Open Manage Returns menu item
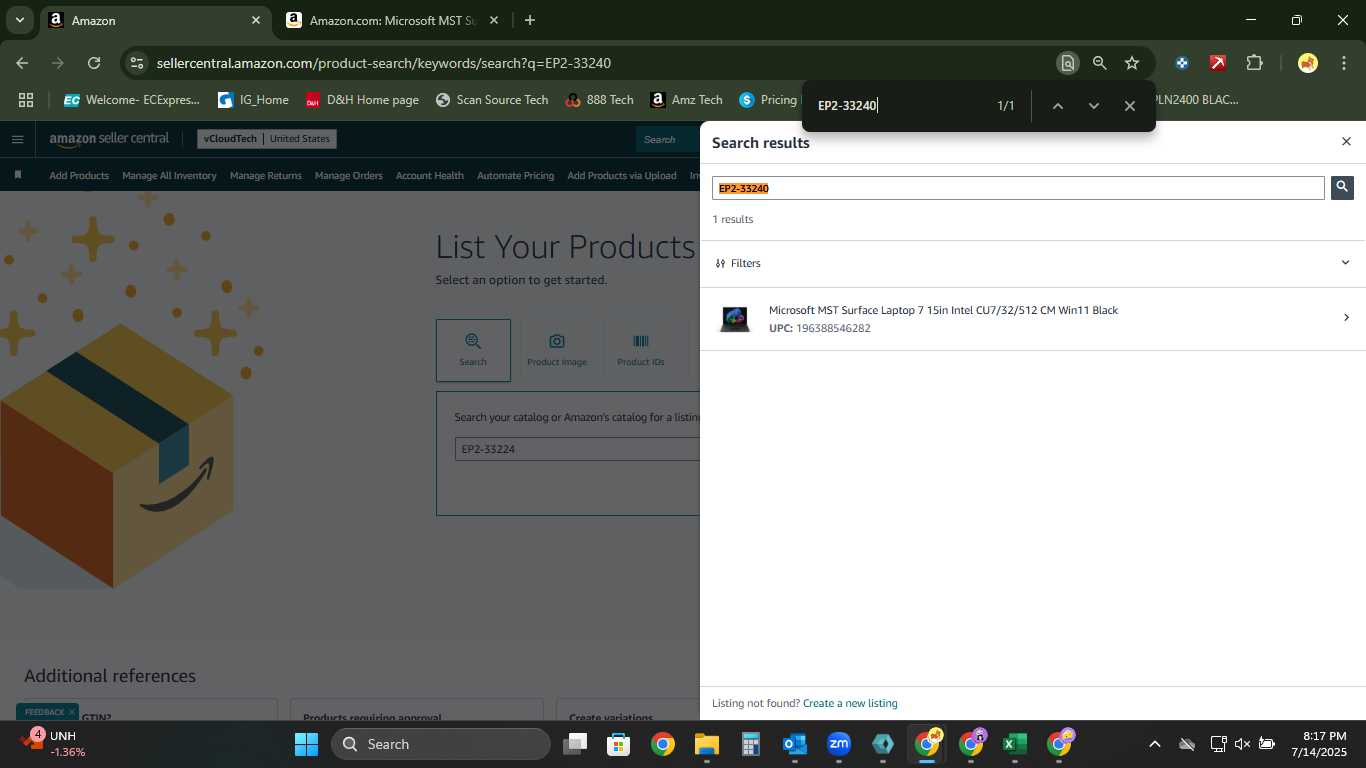1366x768 pixels. 266,175
